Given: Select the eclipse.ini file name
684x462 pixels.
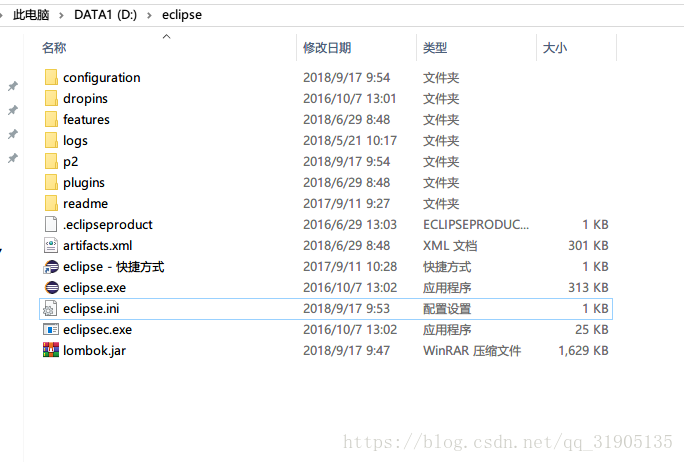Looking at the screenshot, I should 91,309.
